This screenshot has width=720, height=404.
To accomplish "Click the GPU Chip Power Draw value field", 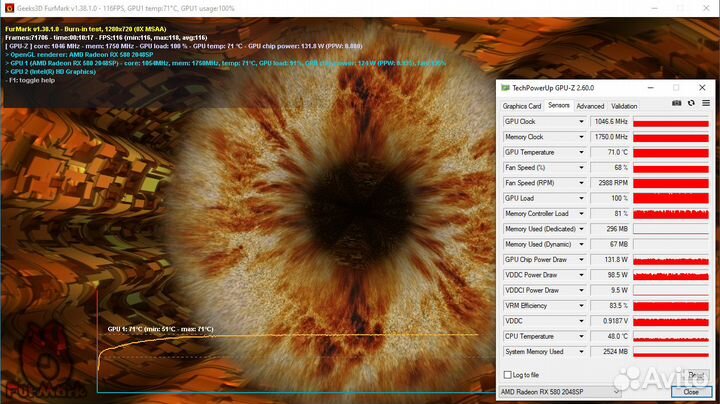I will (610, 259).
